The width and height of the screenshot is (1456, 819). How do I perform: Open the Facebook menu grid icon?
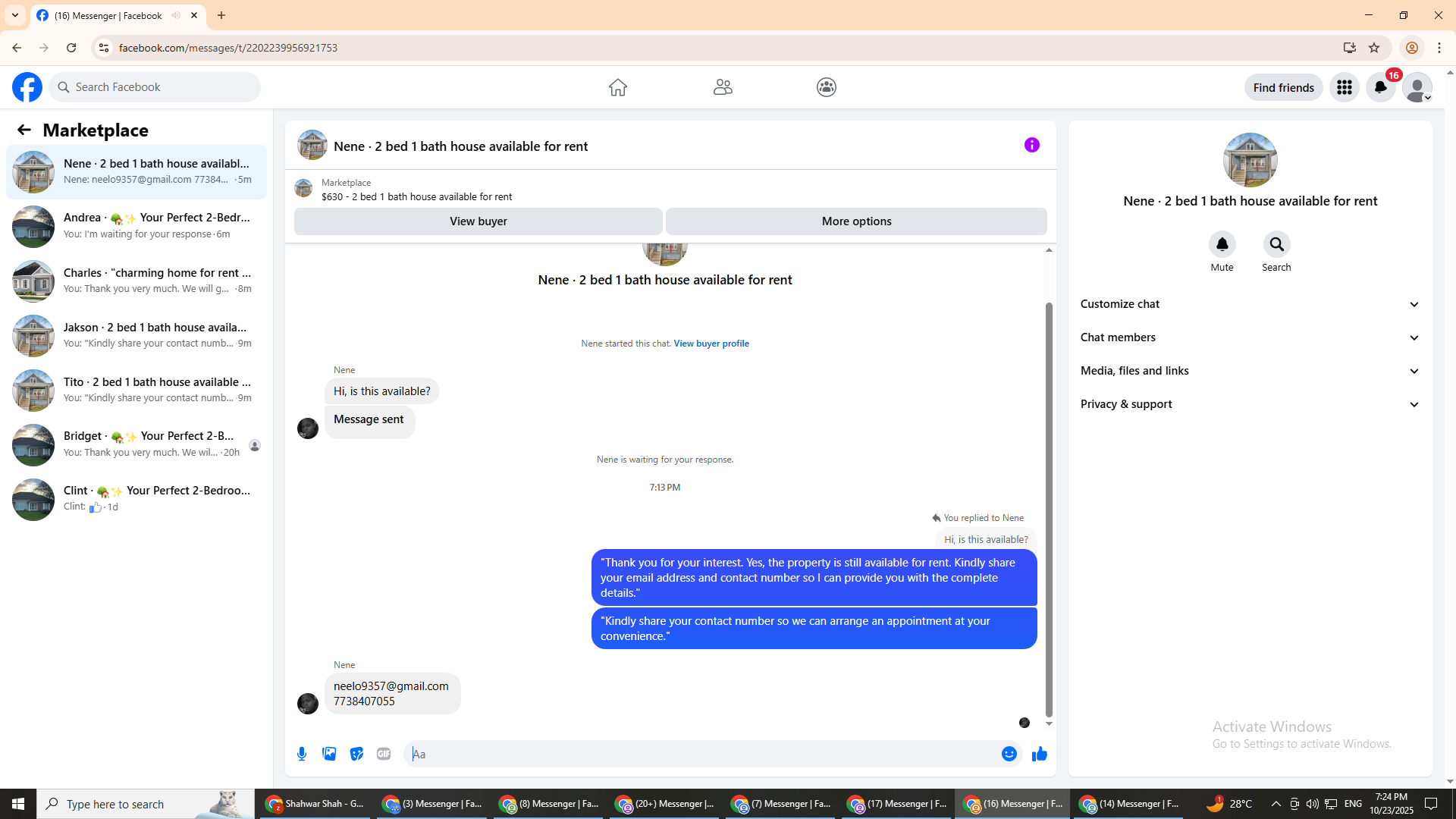tap(1344, 87)
